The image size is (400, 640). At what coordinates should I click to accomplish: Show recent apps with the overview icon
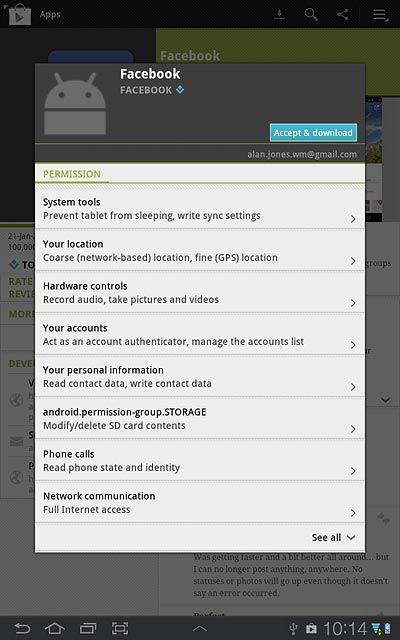(87, 628)
